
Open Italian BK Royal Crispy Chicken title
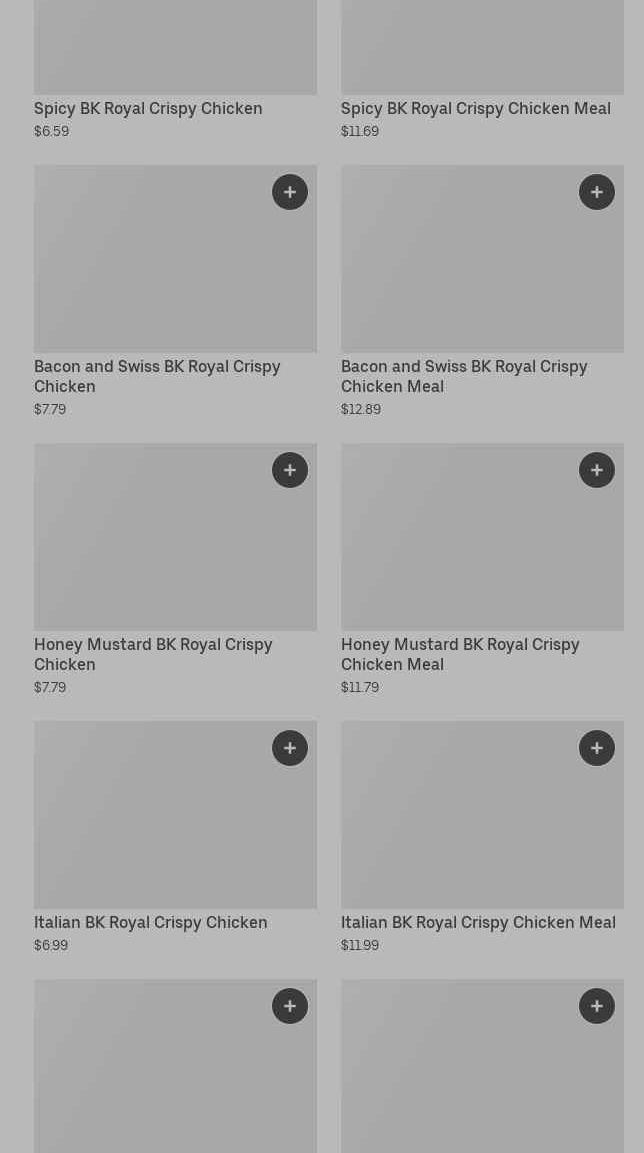tap(151, 922)
